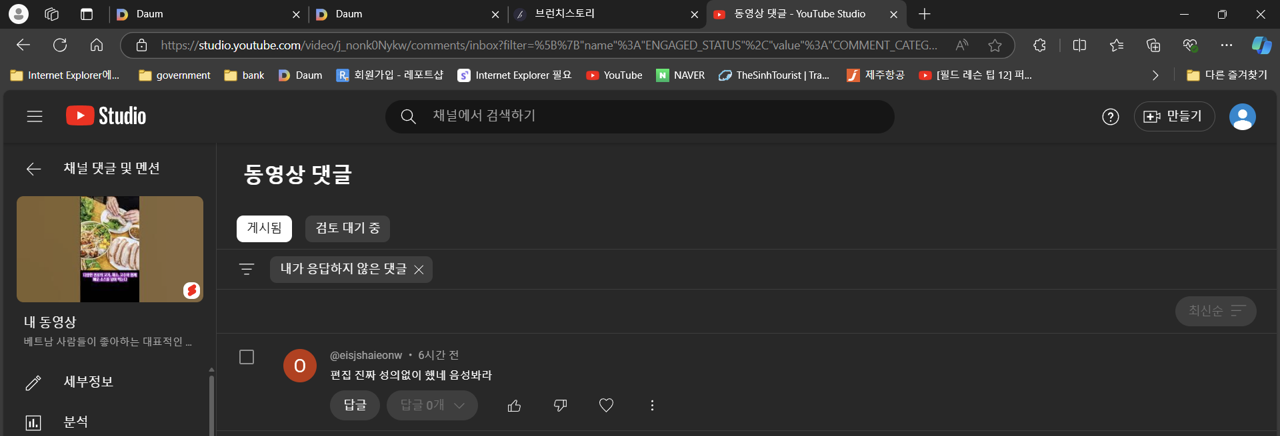Open the help question mark icon
The height and width of the screenshot is (436, 1280).
1110,116
